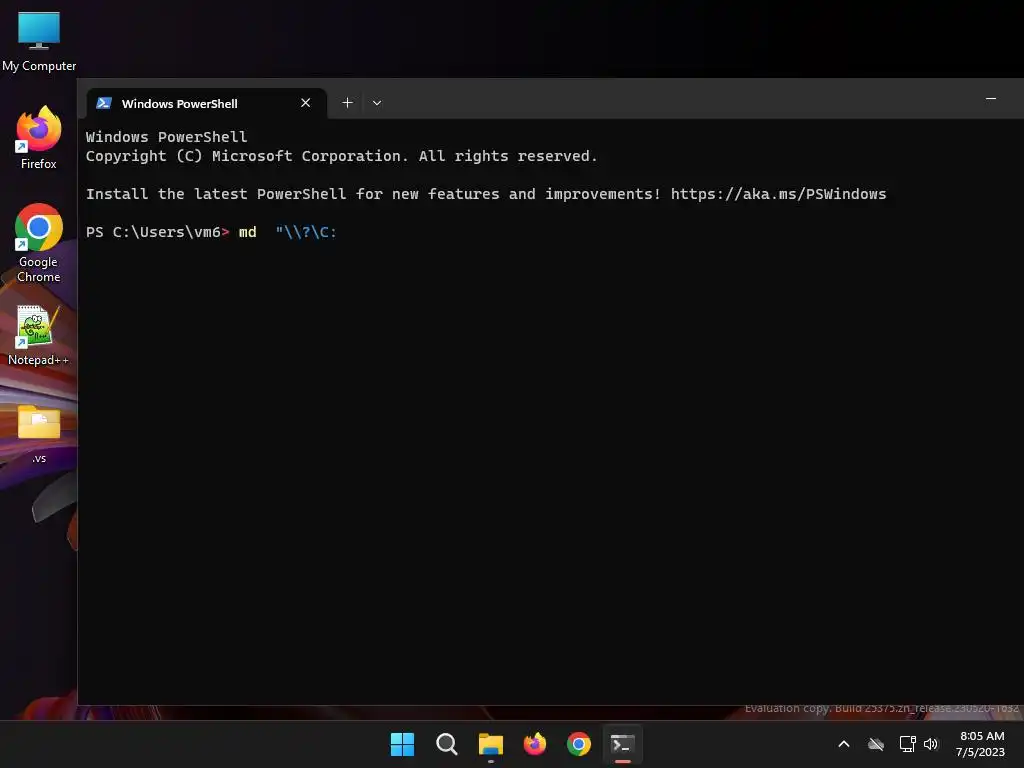1024x768 pixels.
Task: Select the .vs folder on desktop
Action: pos(39,434)
